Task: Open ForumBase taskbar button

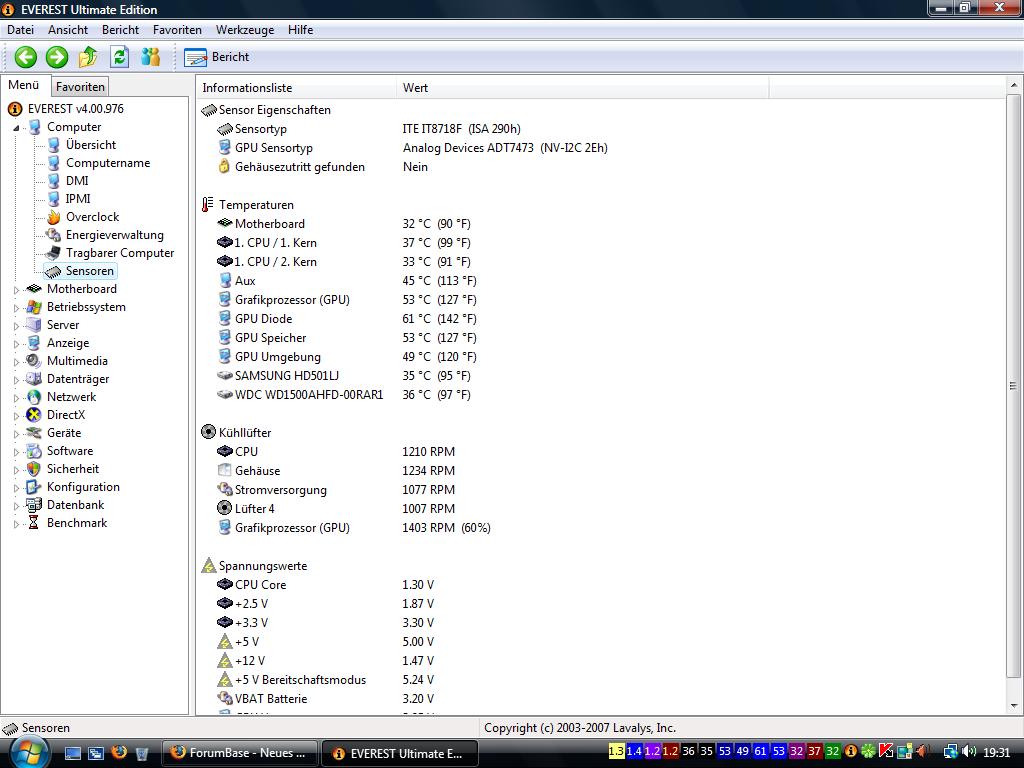Action: [240, 753]
